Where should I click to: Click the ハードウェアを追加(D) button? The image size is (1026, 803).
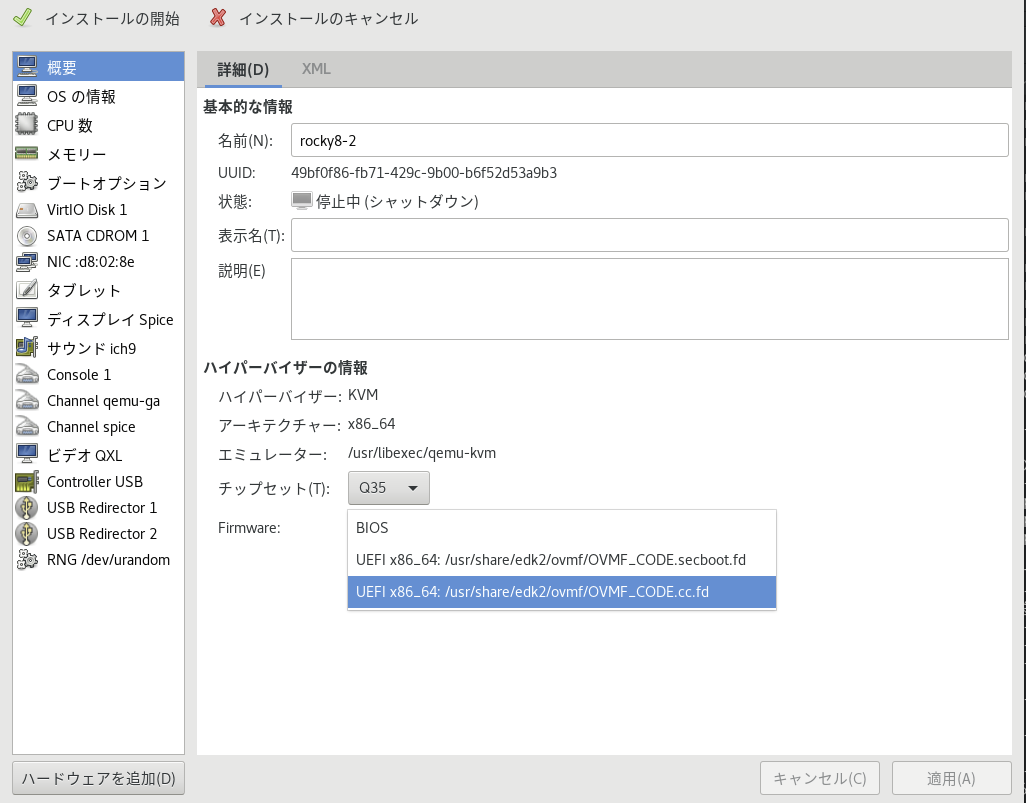(98, 778)
